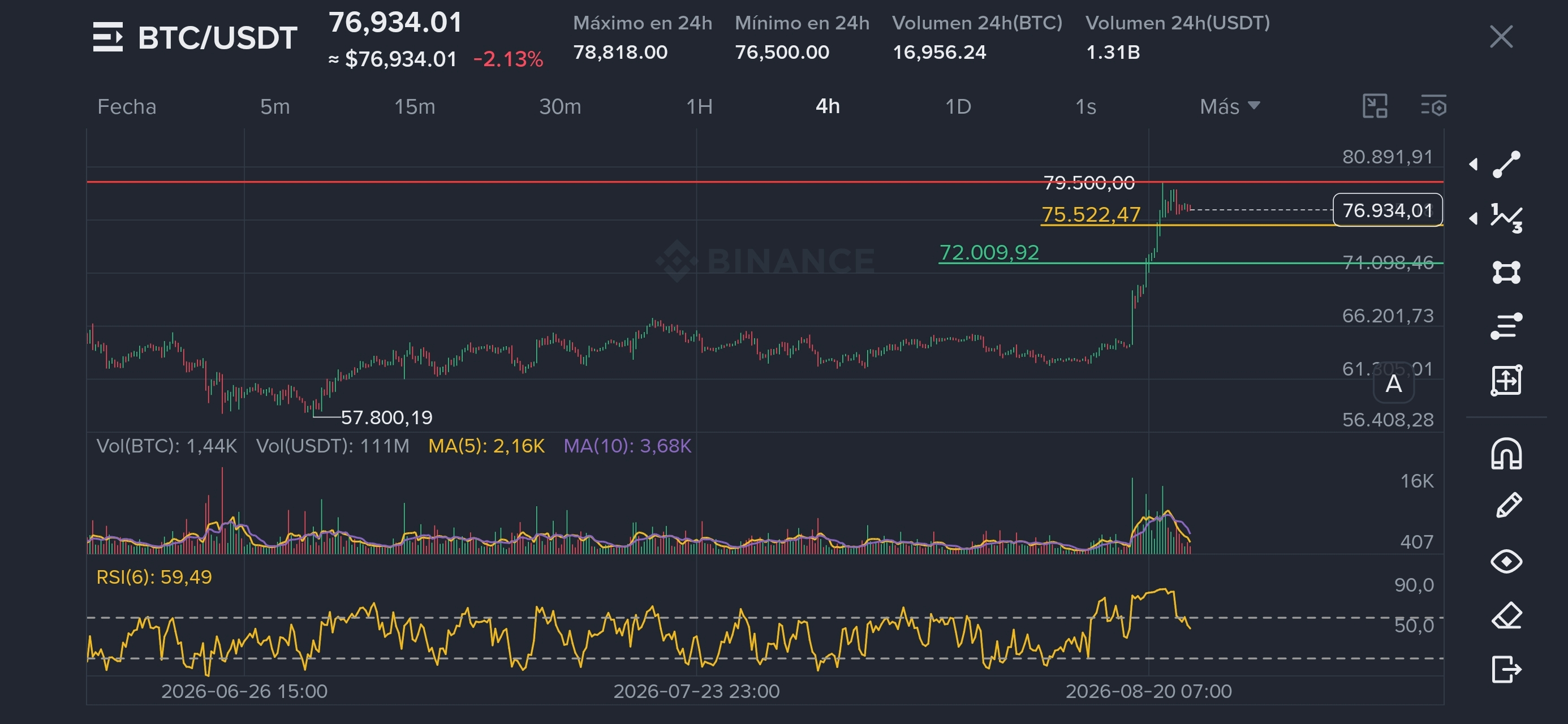Screen dimensions: 1568x724
Task: Switch to 15m interval
Action: (x=415, y=106)
